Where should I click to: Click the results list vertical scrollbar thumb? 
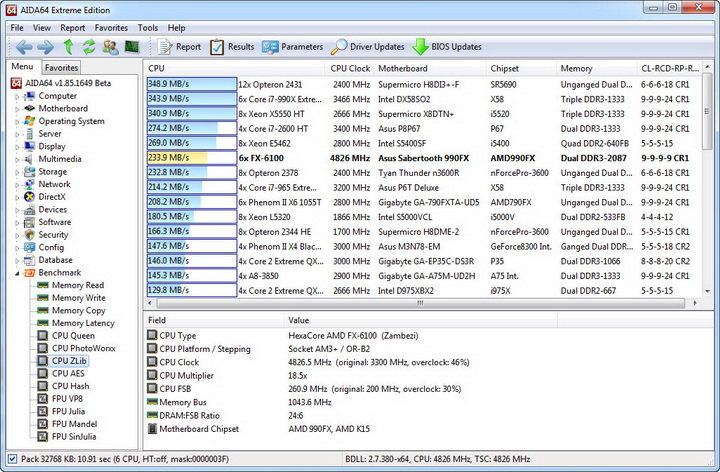point(707,112)
